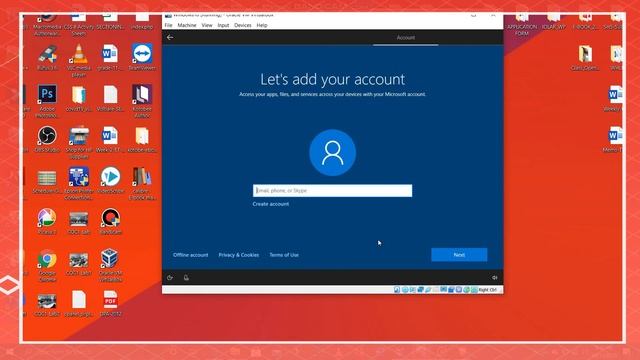Open the Schedule spreadsheet icon on desktop

(47, 181)
